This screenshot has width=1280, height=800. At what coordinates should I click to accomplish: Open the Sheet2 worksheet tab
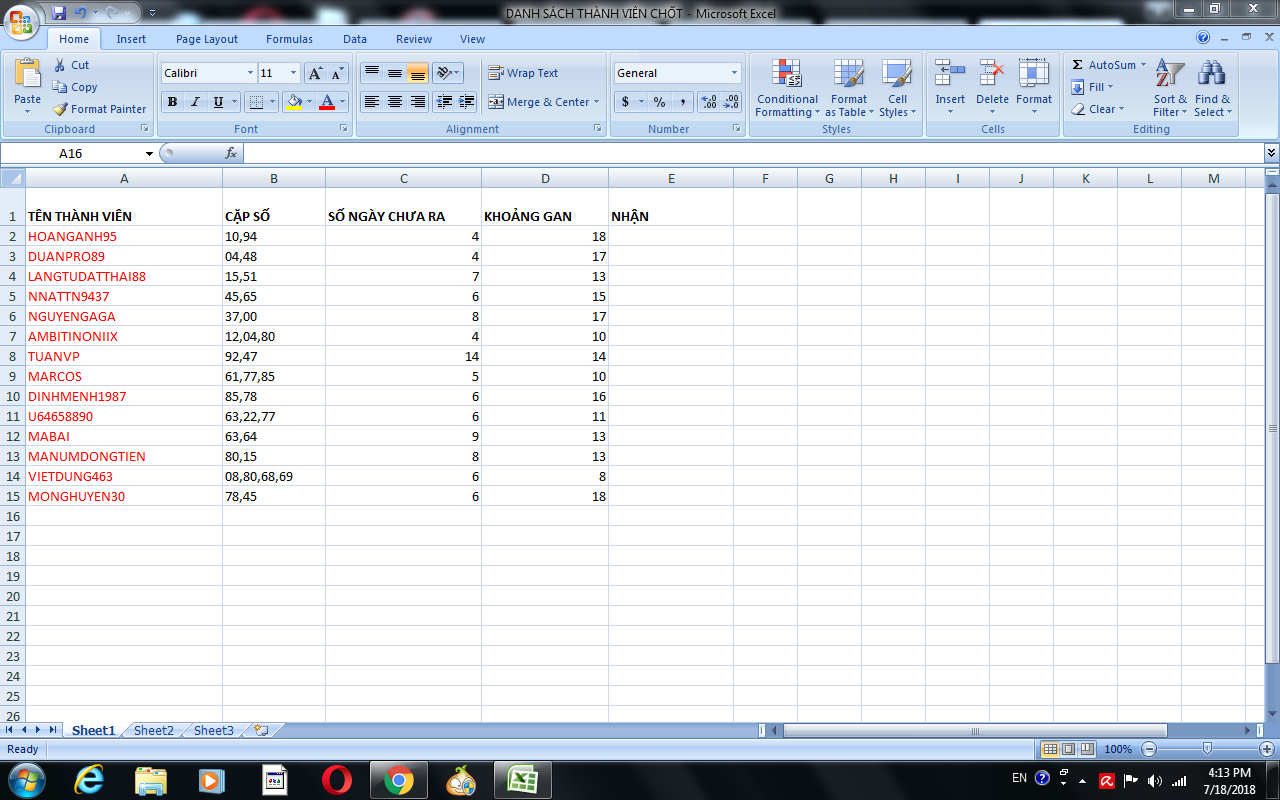153,730
